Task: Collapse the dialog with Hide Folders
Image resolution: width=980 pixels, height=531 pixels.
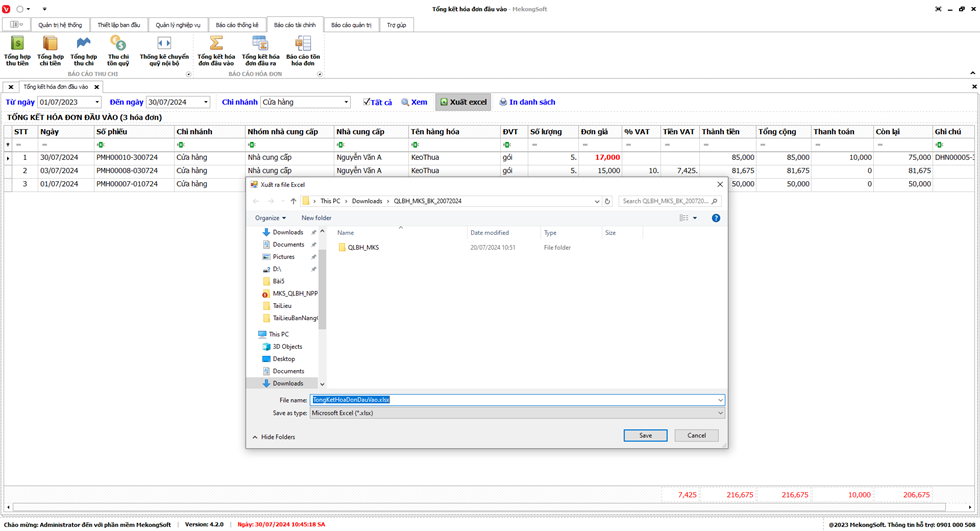Action: click(274, 437)
